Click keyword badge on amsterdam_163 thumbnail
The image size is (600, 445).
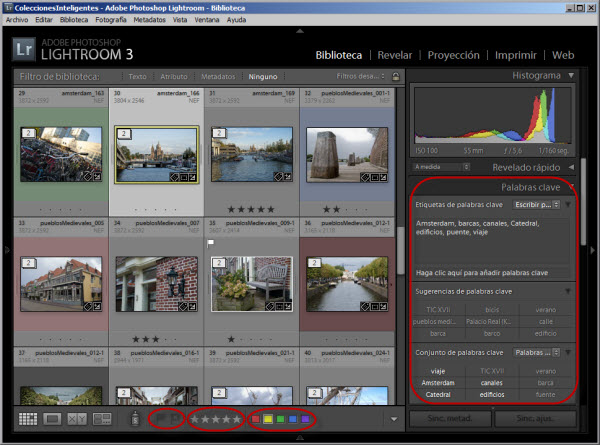(88, 177)
